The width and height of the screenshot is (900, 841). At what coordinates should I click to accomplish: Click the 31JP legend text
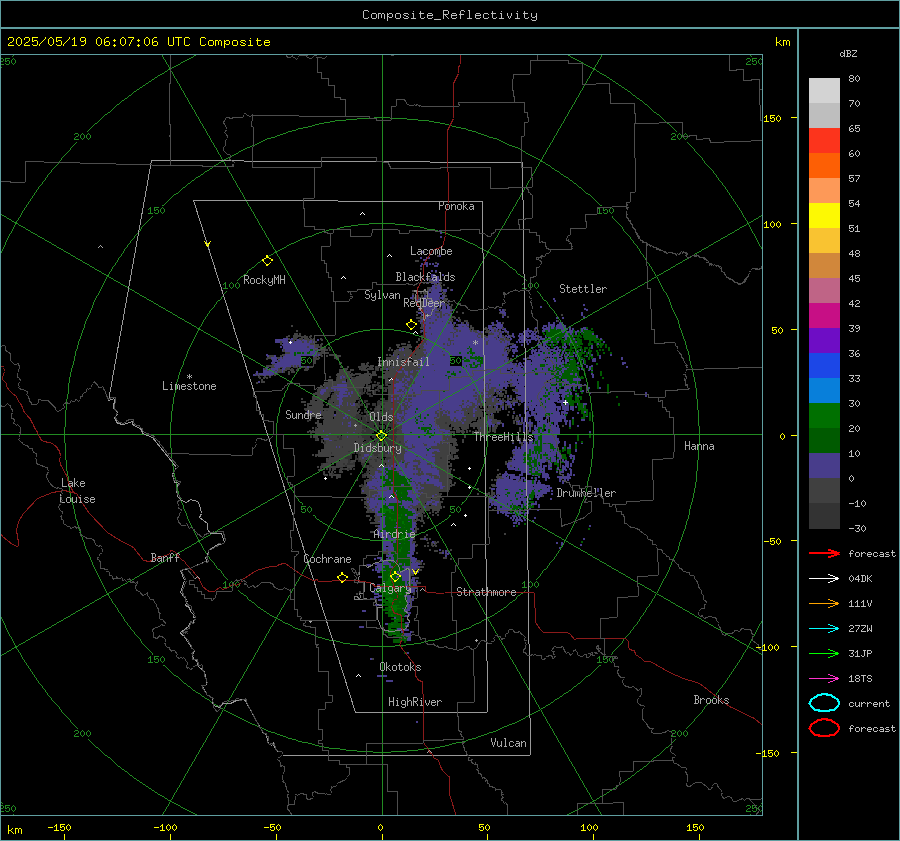860,653
